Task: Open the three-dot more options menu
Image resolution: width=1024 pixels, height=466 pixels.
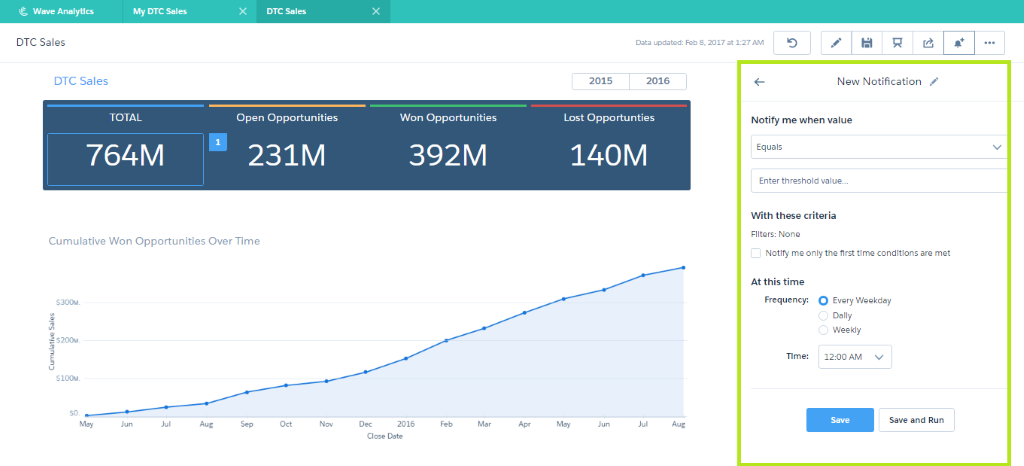Action: (x=989, y=43)
